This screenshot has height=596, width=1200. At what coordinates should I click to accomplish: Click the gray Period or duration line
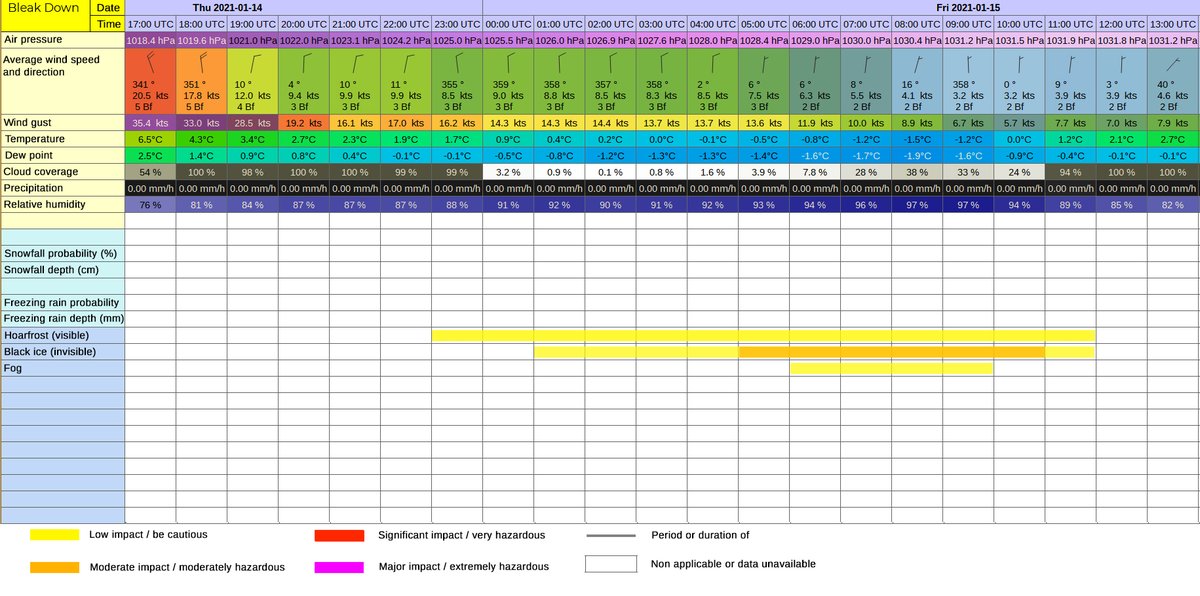point(611,536)
